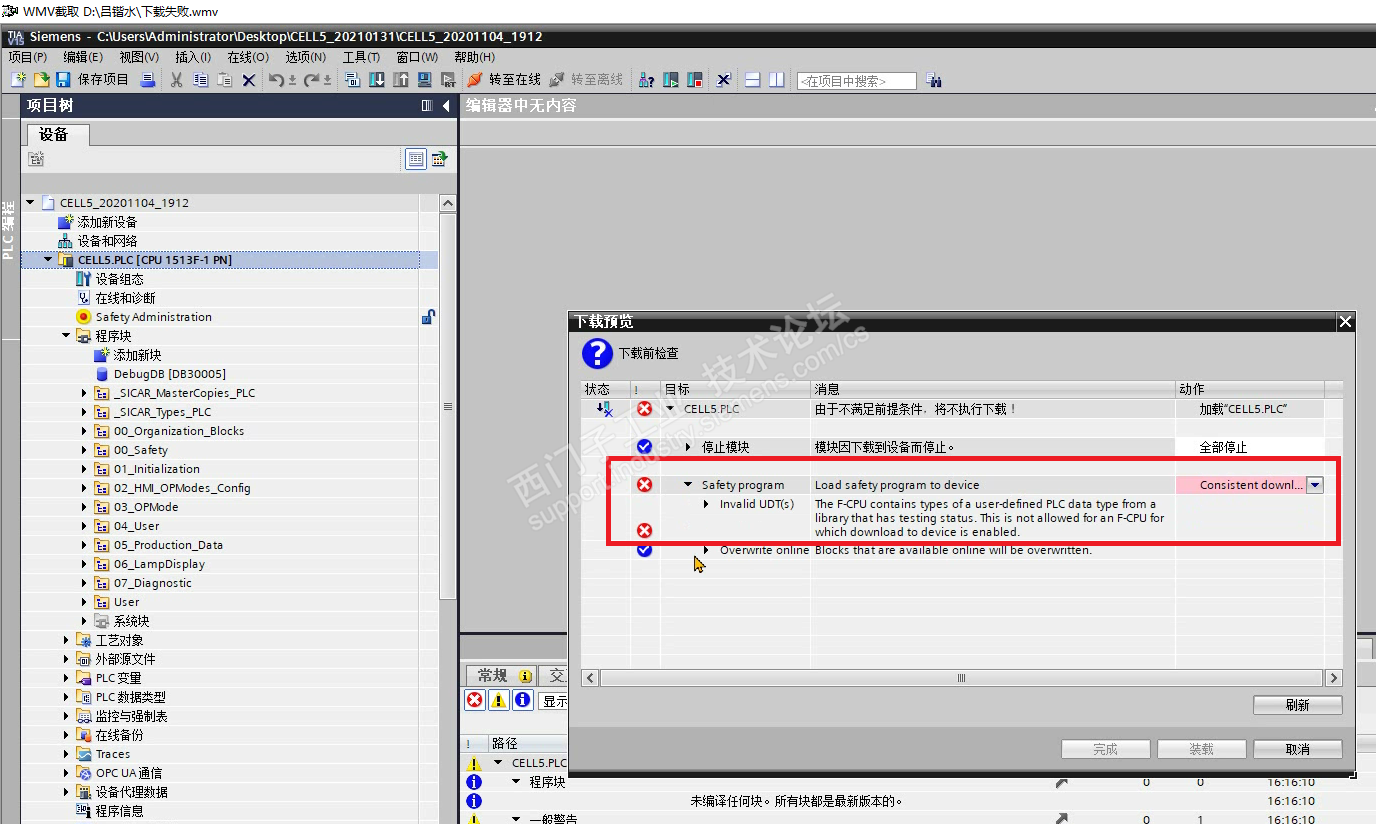Click the Start simulation toolbar icon

click(425, 80)
